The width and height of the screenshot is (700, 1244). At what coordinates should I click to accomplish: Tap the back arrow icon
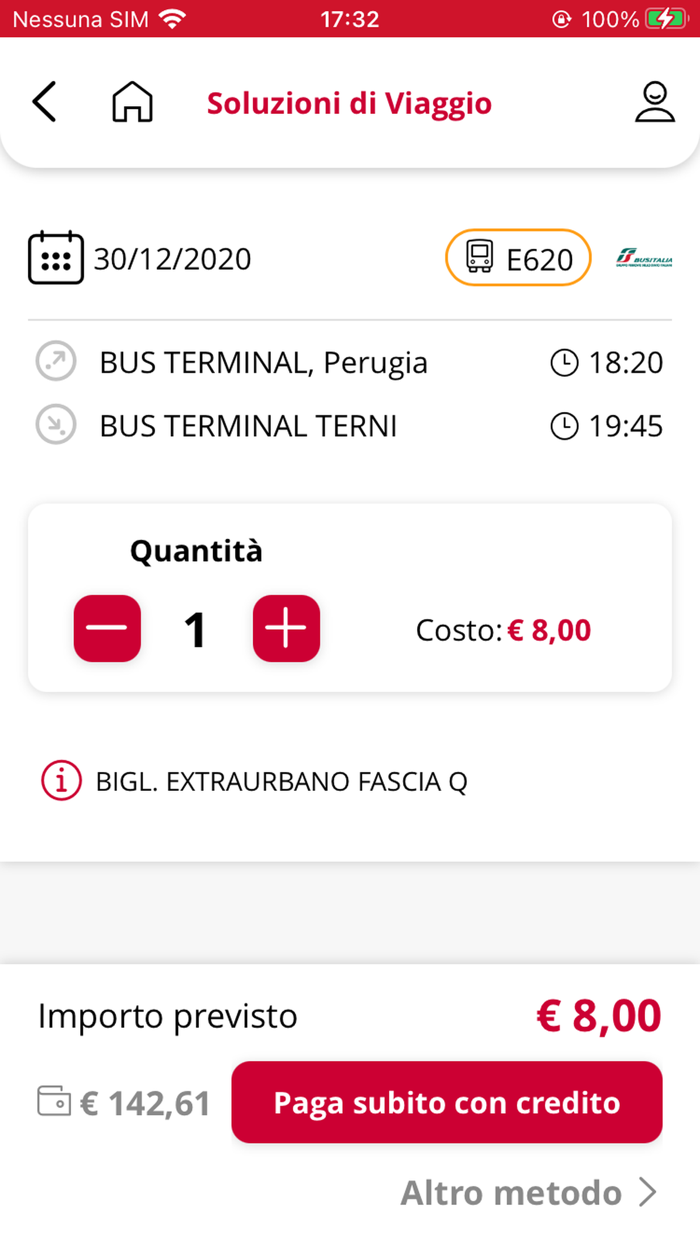tap(44, 103)
